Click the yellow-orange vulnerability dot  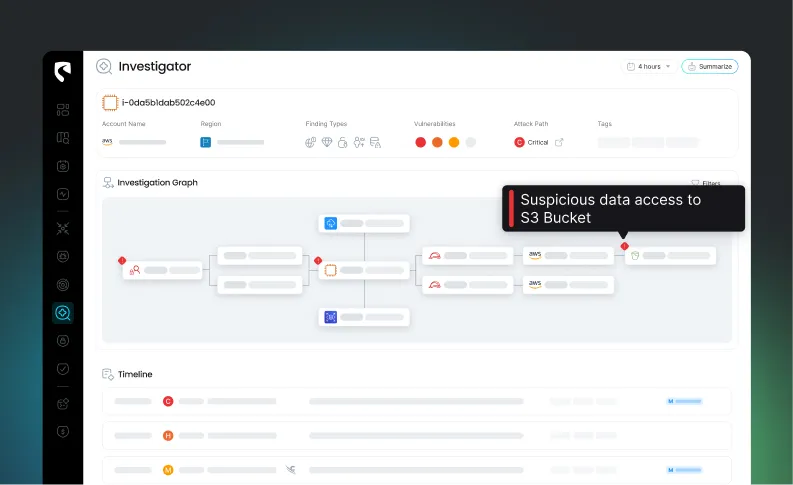454,143
